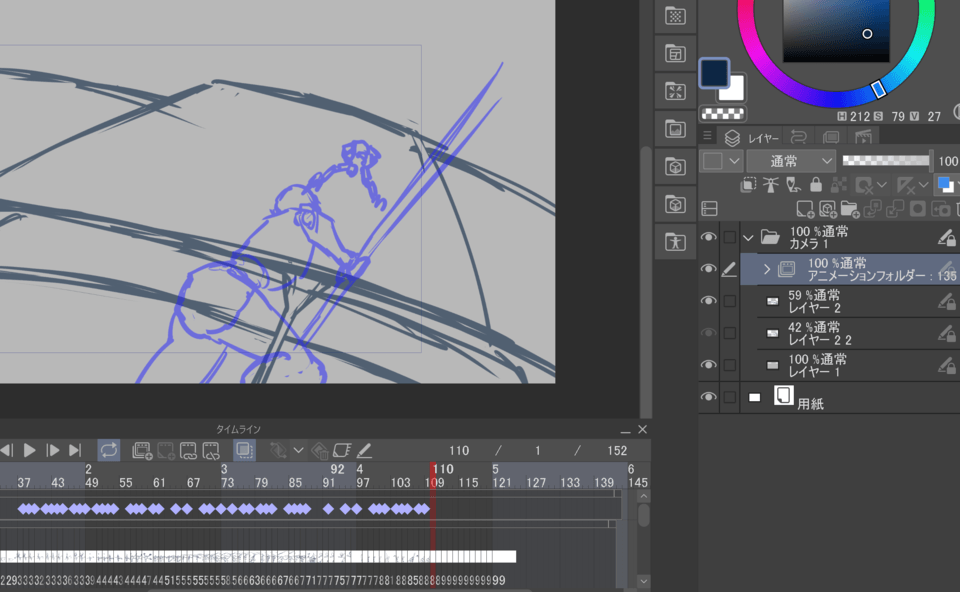Hide レイヤー 2 with the eye icon
960x592 pixels.
pos(708,301)
